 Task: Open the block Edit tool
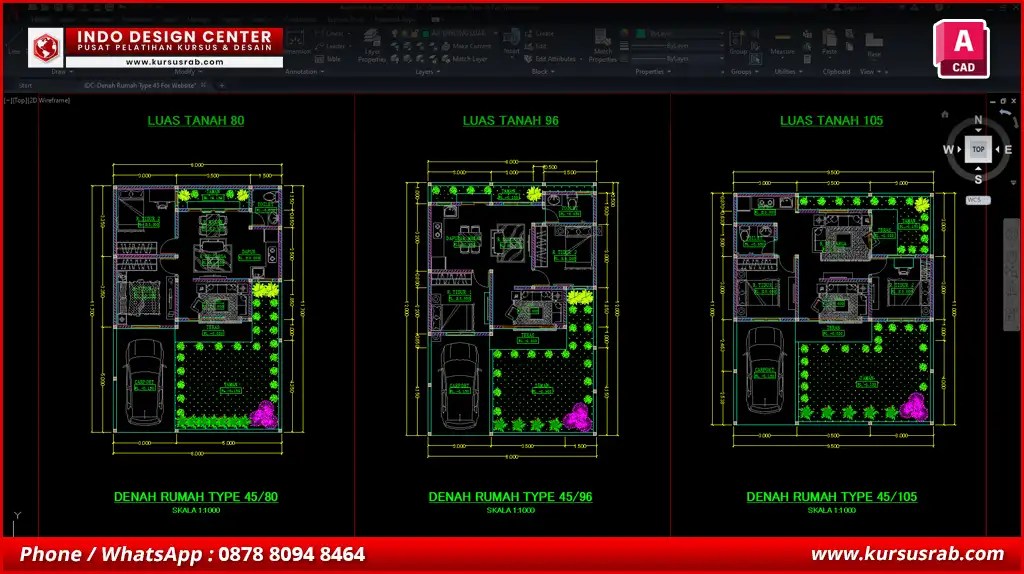coord(536,46)
